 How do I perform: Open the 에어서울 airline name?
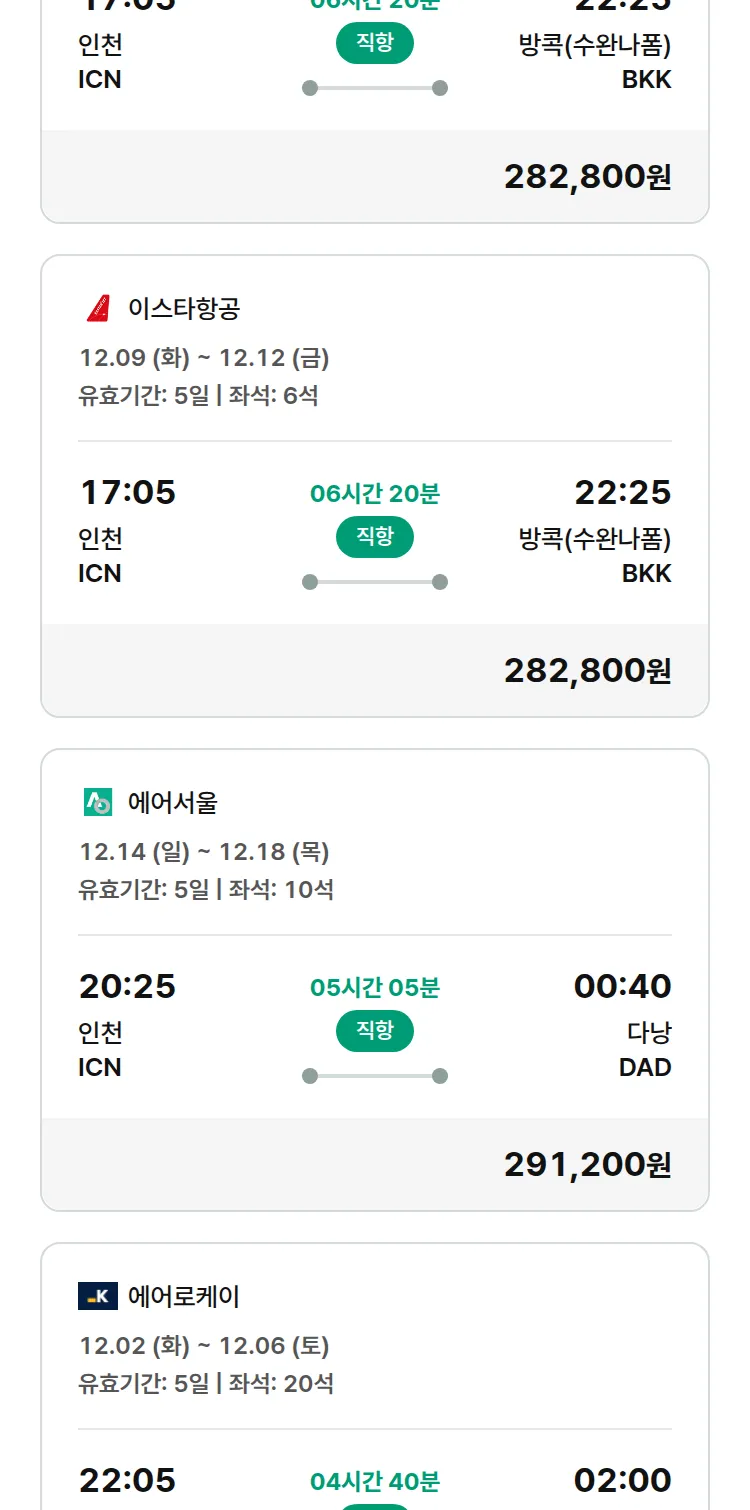click(173, 802)
